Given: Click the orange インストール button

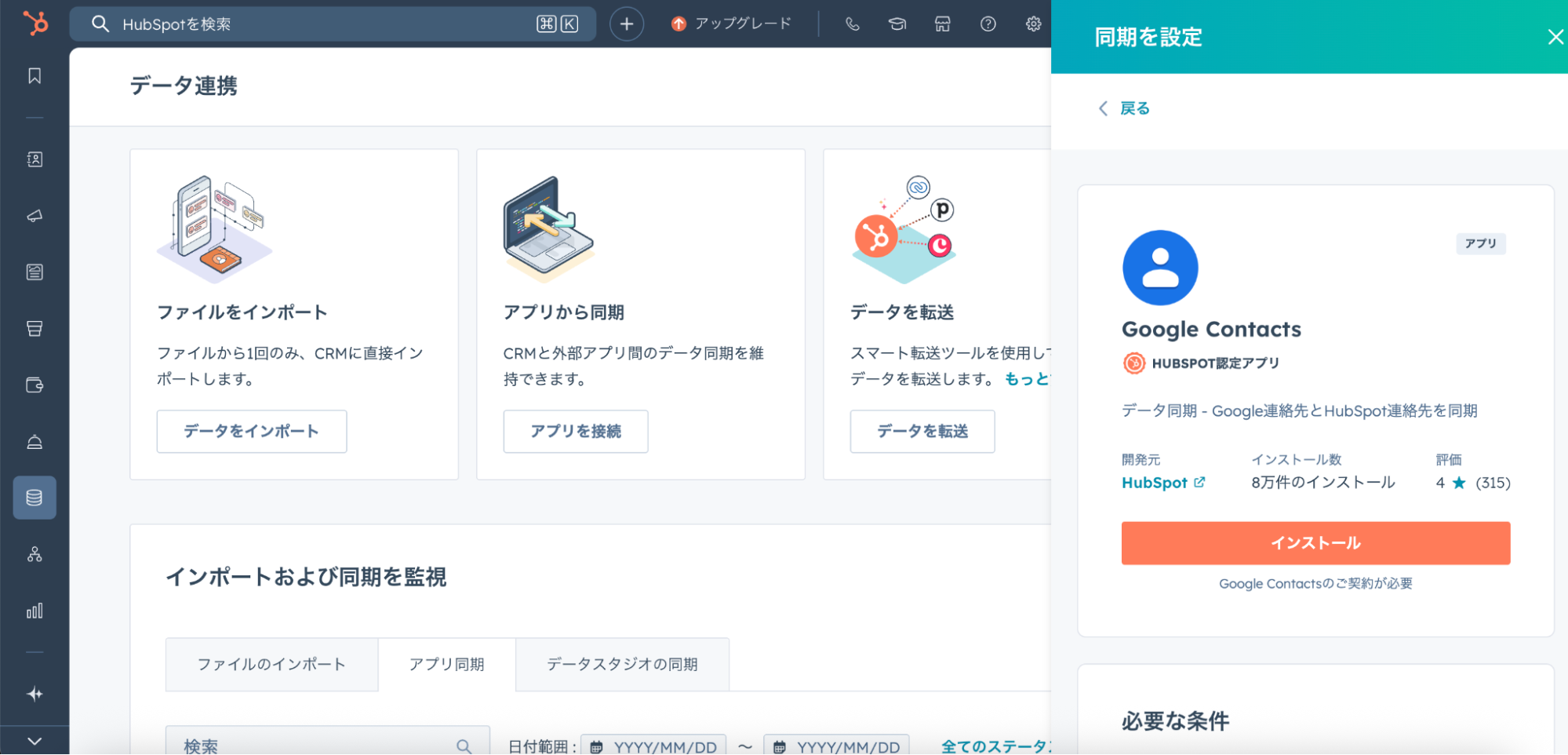Looking at the screenshot, I should (x=1315, y=543).
